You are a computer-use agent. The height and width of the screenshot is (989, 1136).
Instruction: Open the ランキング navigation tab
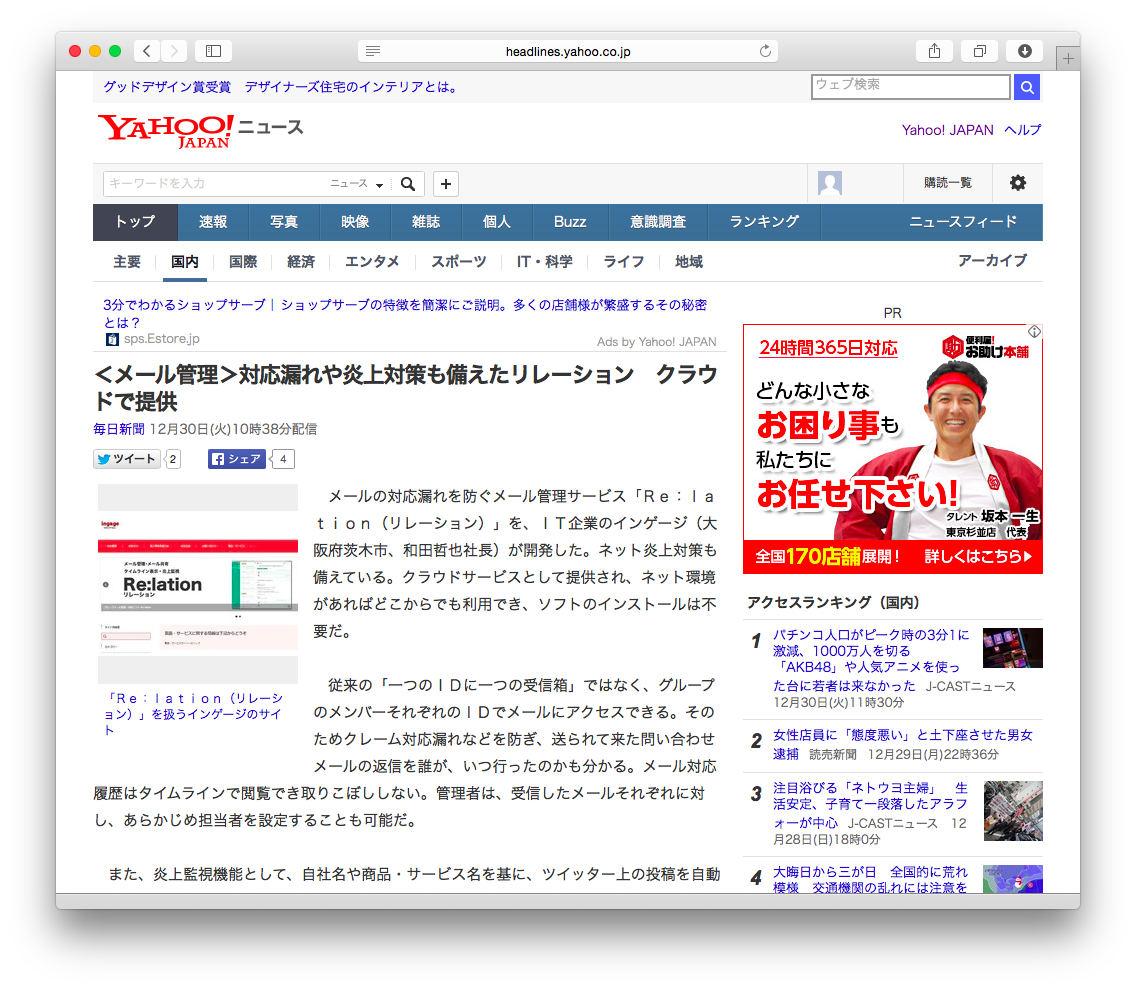point(764,222)
